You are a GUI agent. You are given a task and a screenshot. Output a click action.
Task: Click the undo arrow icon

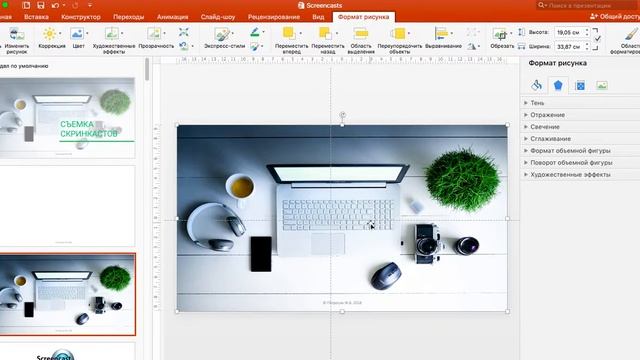(56, 5)
